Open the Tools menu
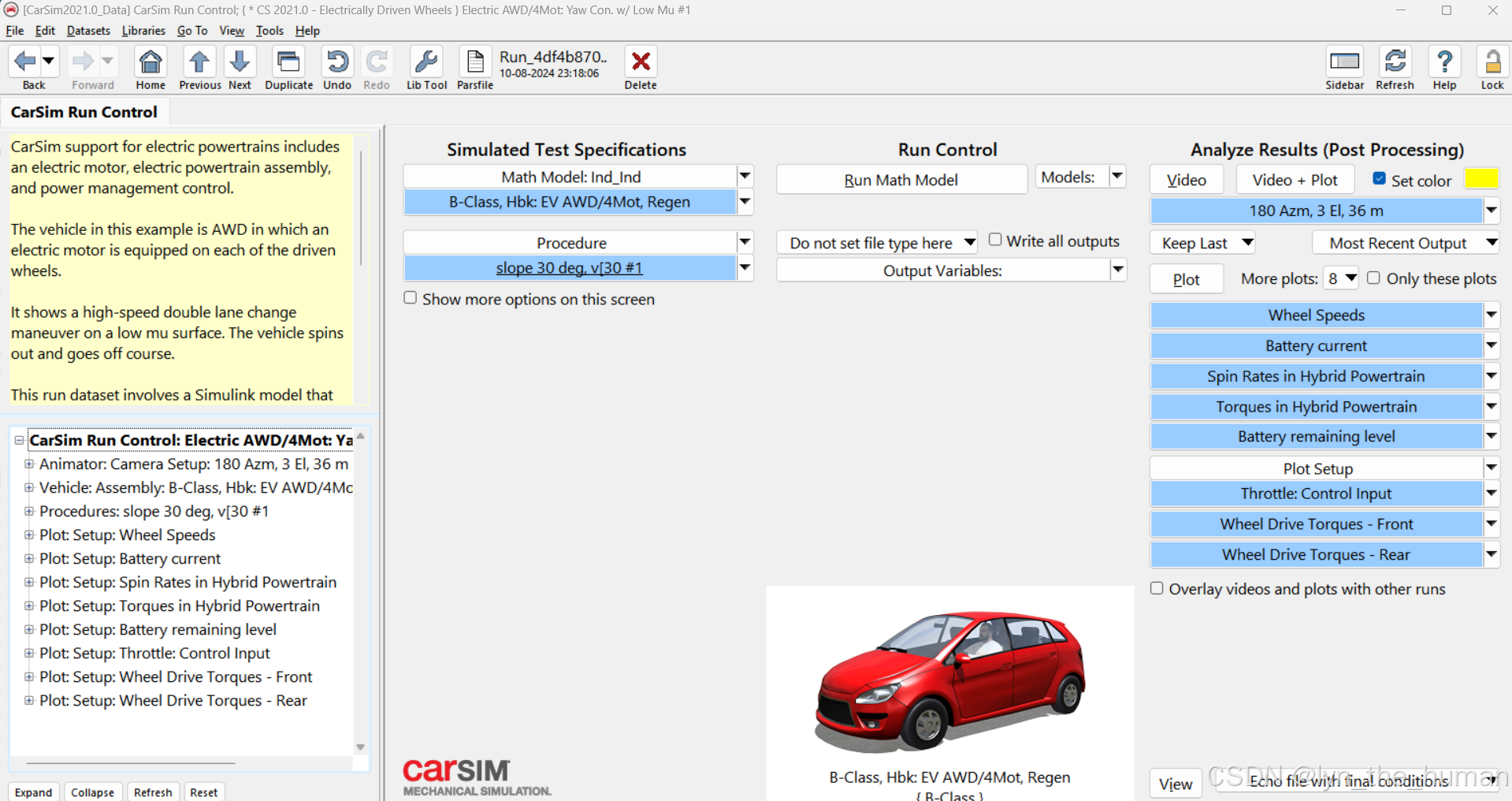 [x=269, y=31]
